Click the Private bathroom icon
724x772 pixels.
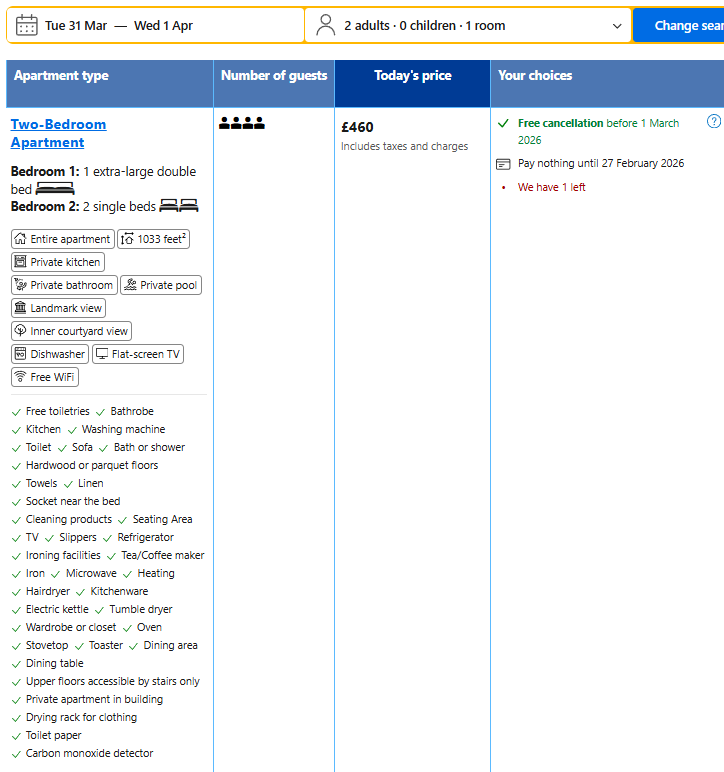[20, 285]
